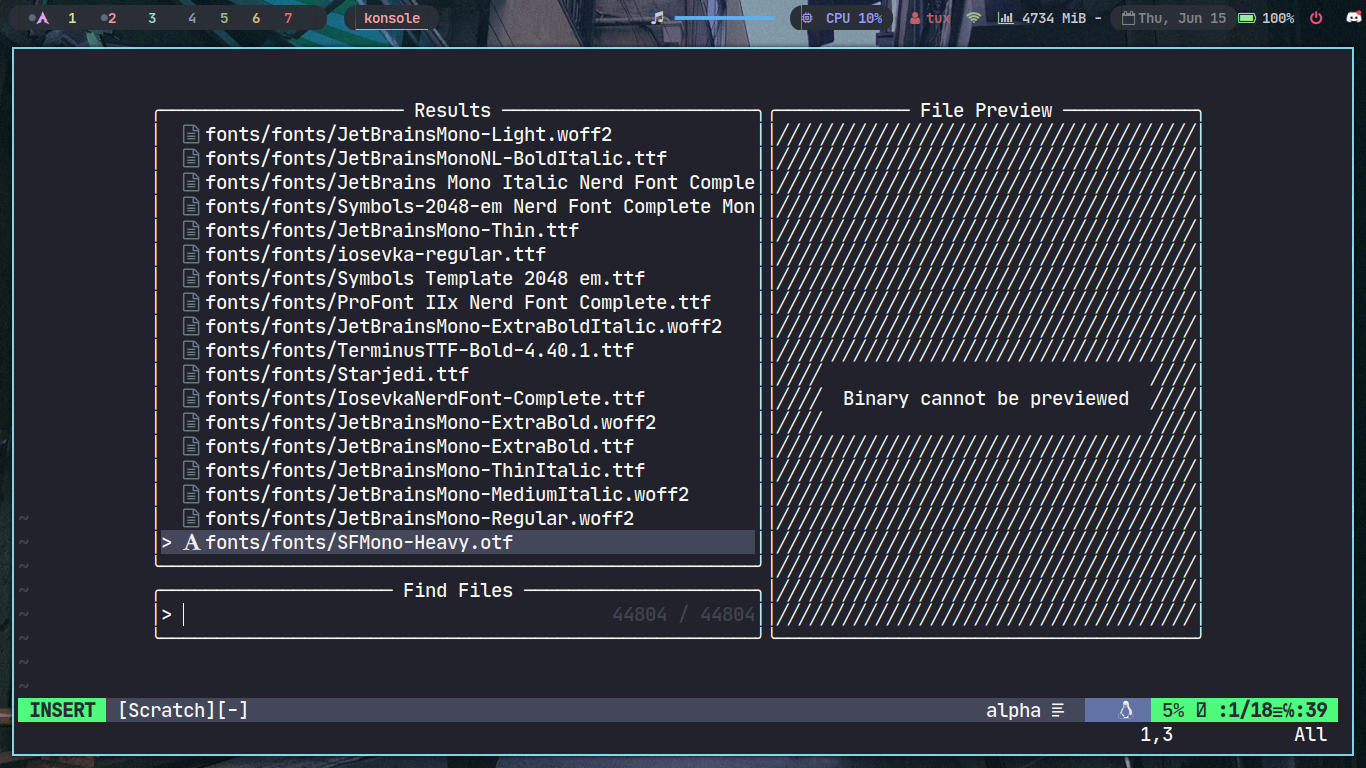This screenshot has width=1366, height=768.
Task: Click the INSERT mode indicator
Action: (62, 710)
